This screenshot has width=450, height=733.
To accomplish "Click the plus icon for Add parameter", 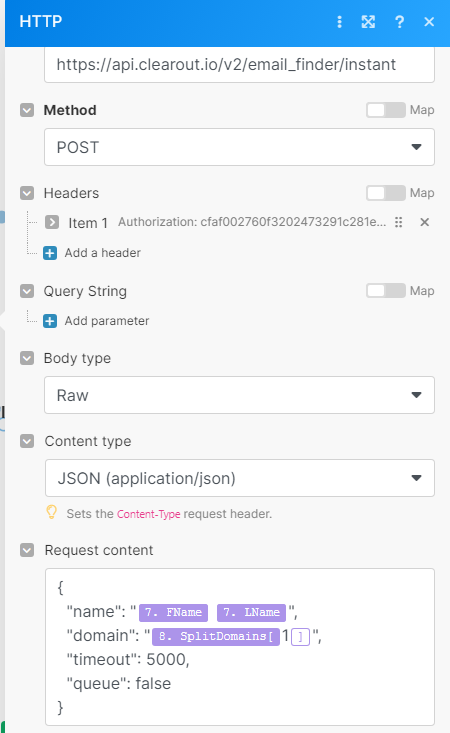I will click(50, 321).
